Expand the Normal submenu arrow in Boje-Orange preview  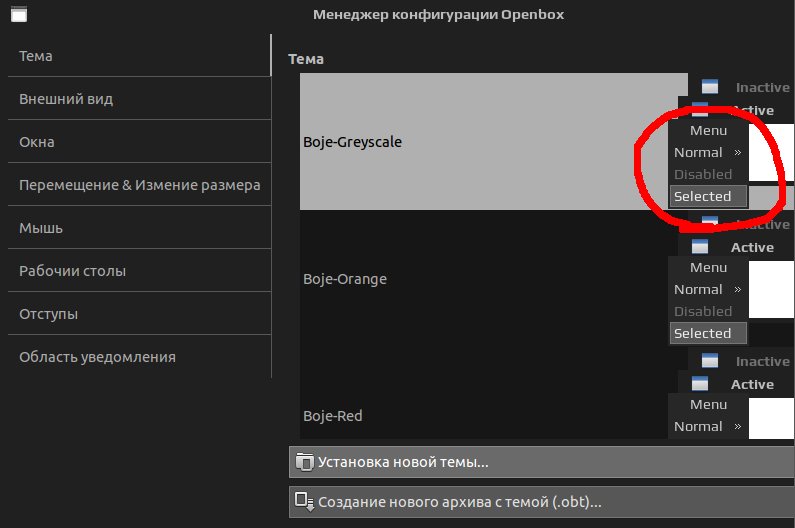click(737, 290)
